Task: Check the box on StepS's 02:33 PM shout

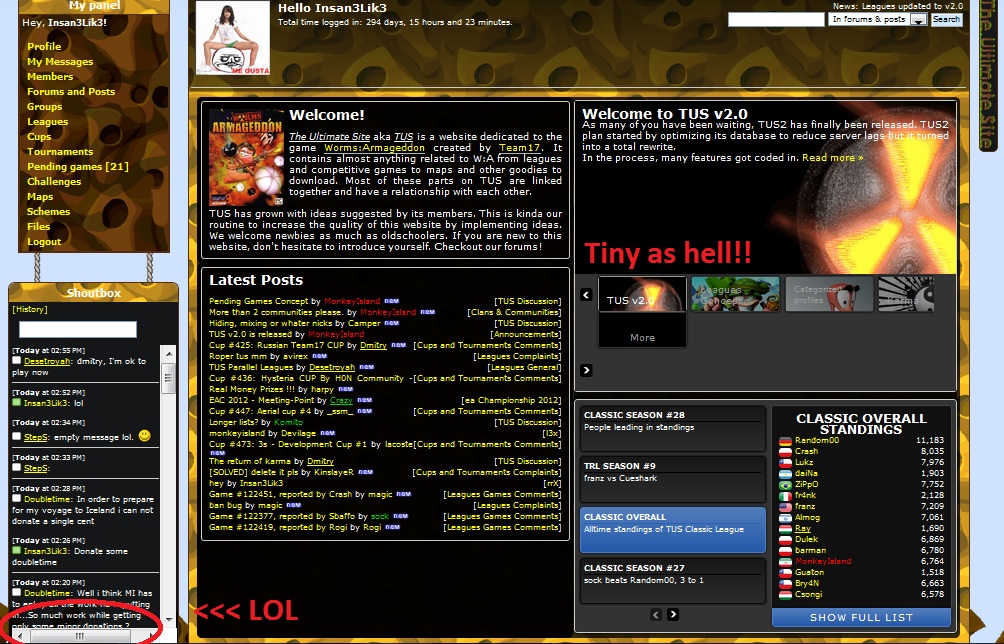Action: tap(17, 467)
